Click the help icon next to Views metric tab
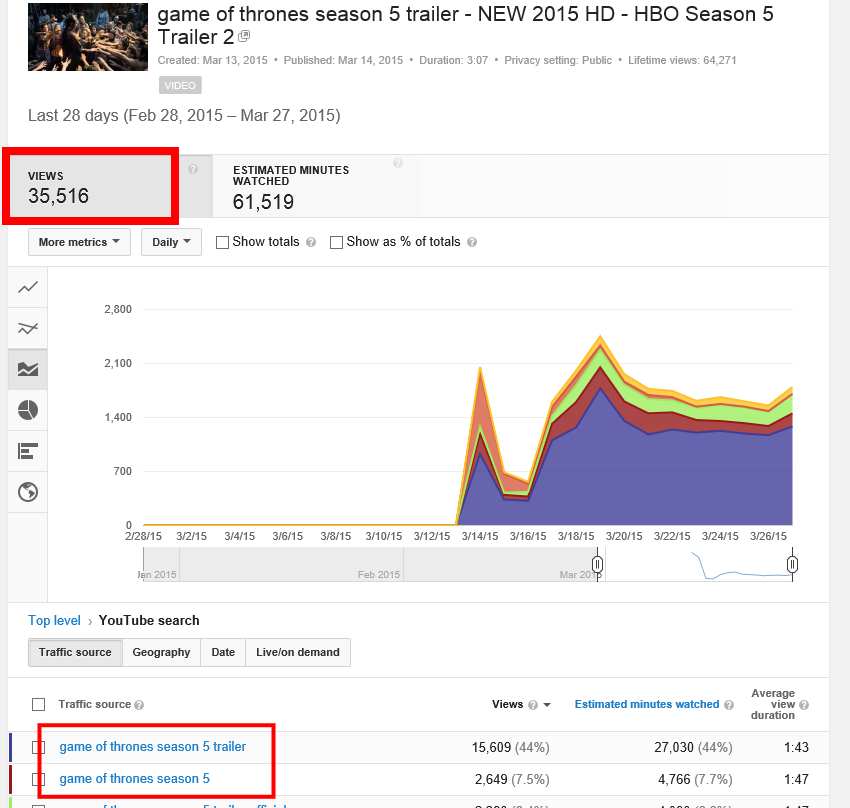The height and width of the screenshot is (808, 850). coord(192,169)
